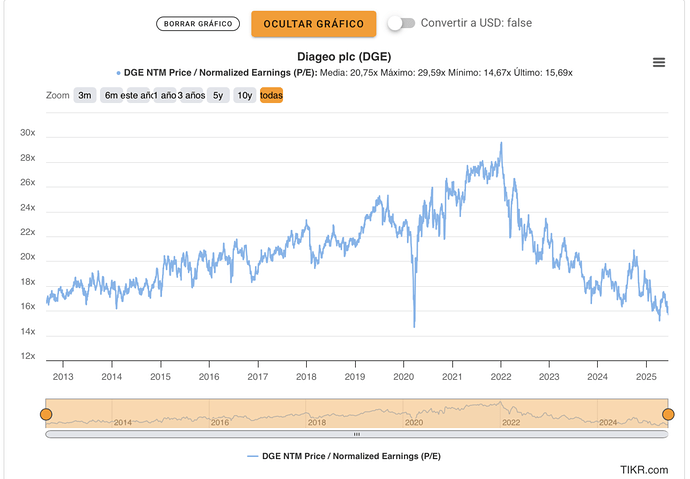Click the Último: 15,69x value
The image size is (690, 479).
tap(543, 73)
